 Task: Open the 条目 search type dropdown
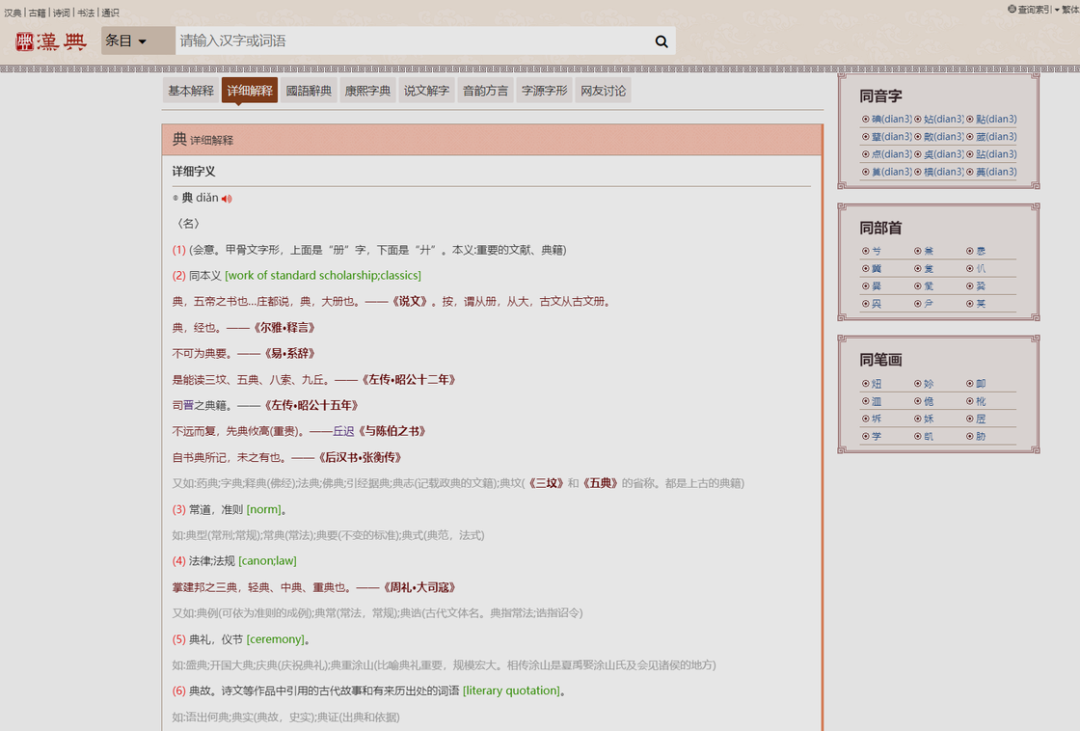126,41
